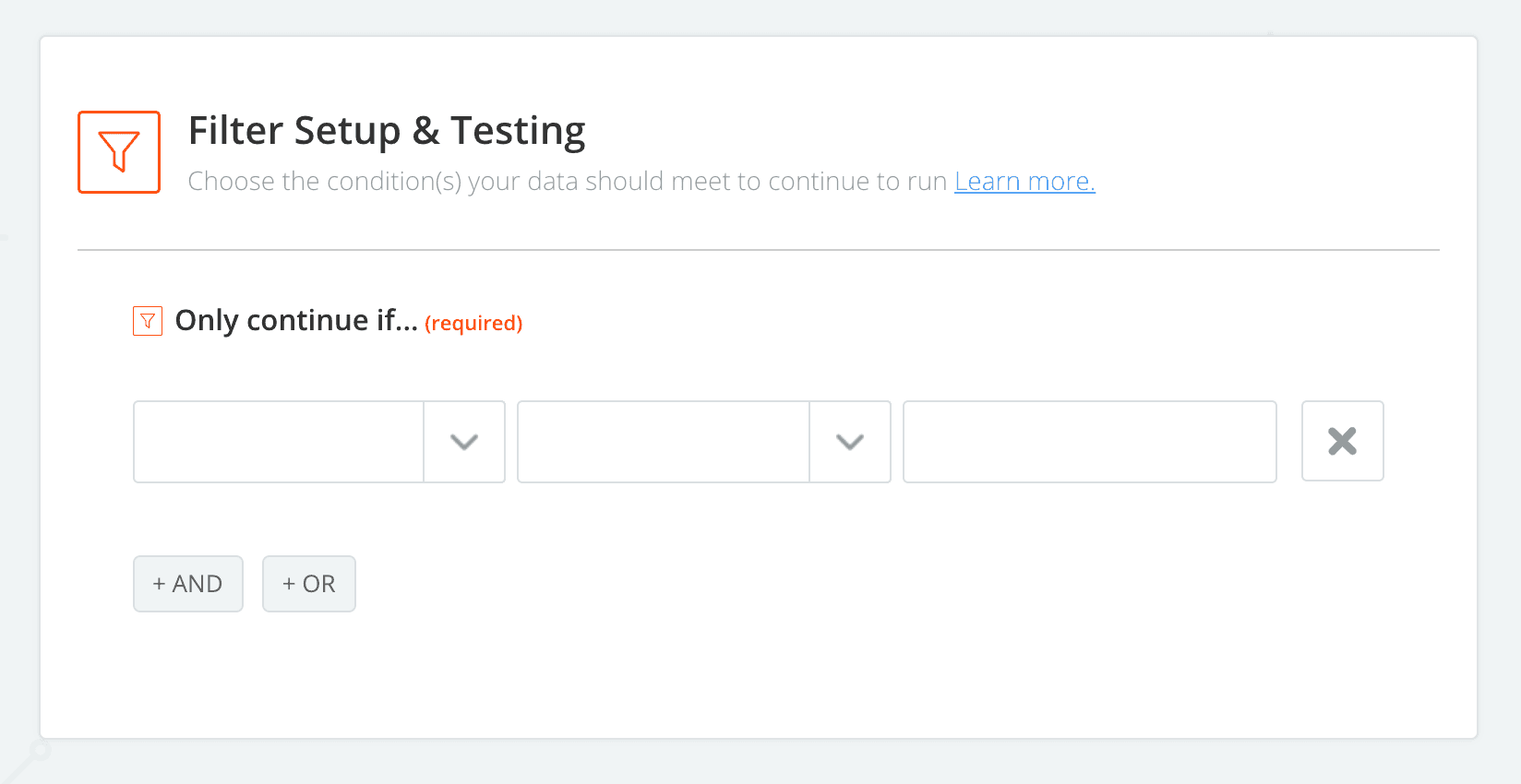
Task: Open the first field dropdown
Action: pyautogui.click(x=277, y=442)
